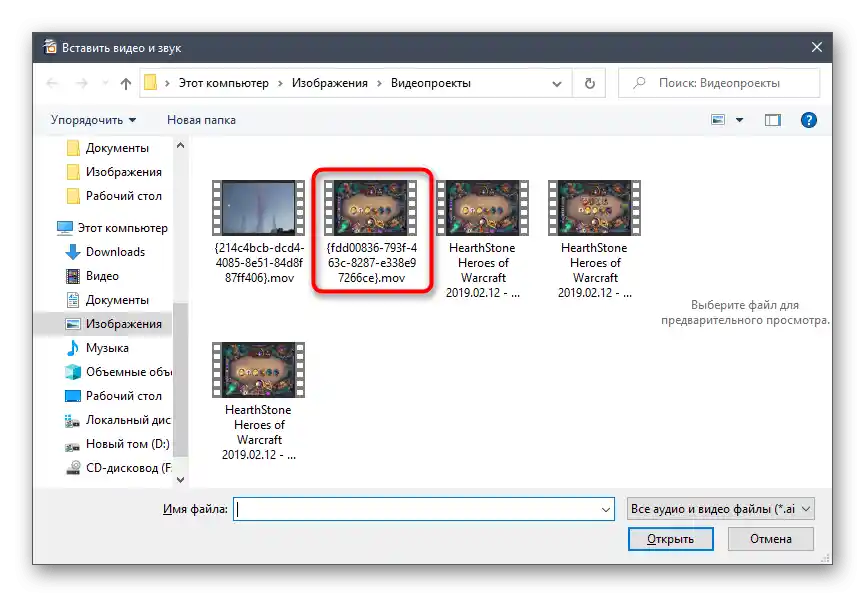The height and width of the screenshot is (597, 865).
Task: Create a Новая папка
Action: (201, 120)
